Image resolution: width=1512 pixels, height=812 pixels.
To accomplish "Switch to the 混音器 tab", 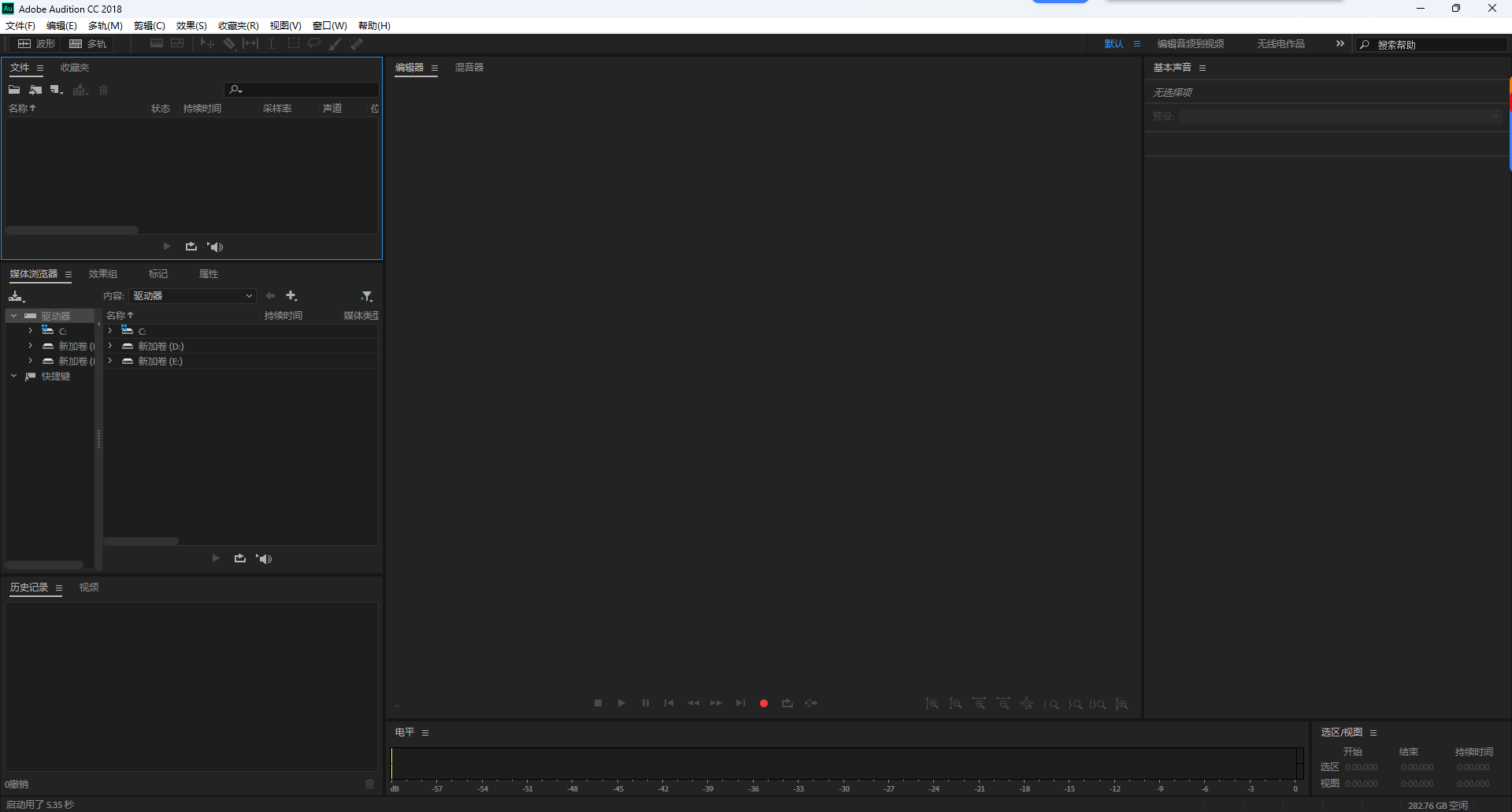I will 469,68.
